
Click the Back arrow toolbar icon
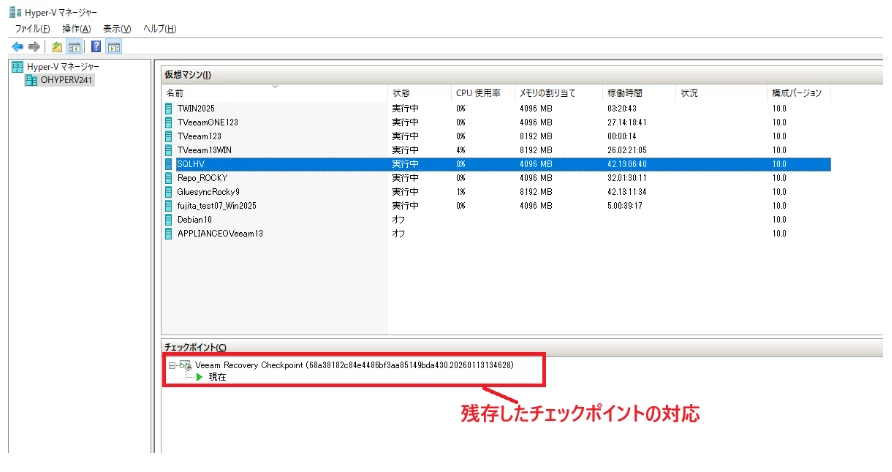coord(18,47)
